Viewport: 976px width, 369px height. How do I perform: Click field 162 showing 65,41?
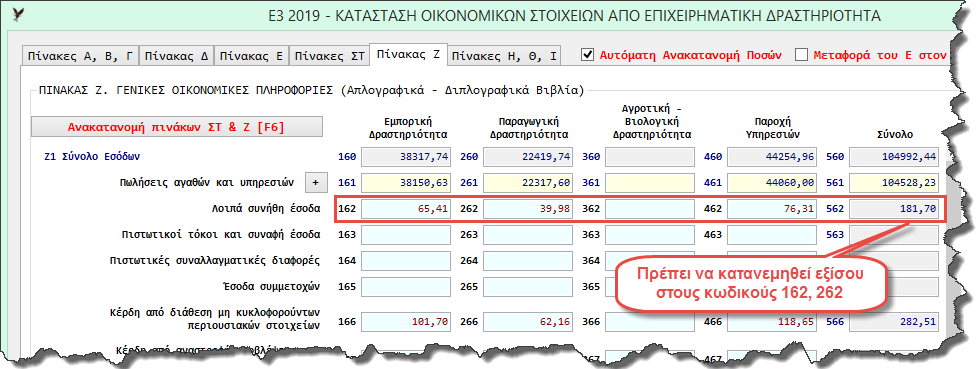point(406,209)
